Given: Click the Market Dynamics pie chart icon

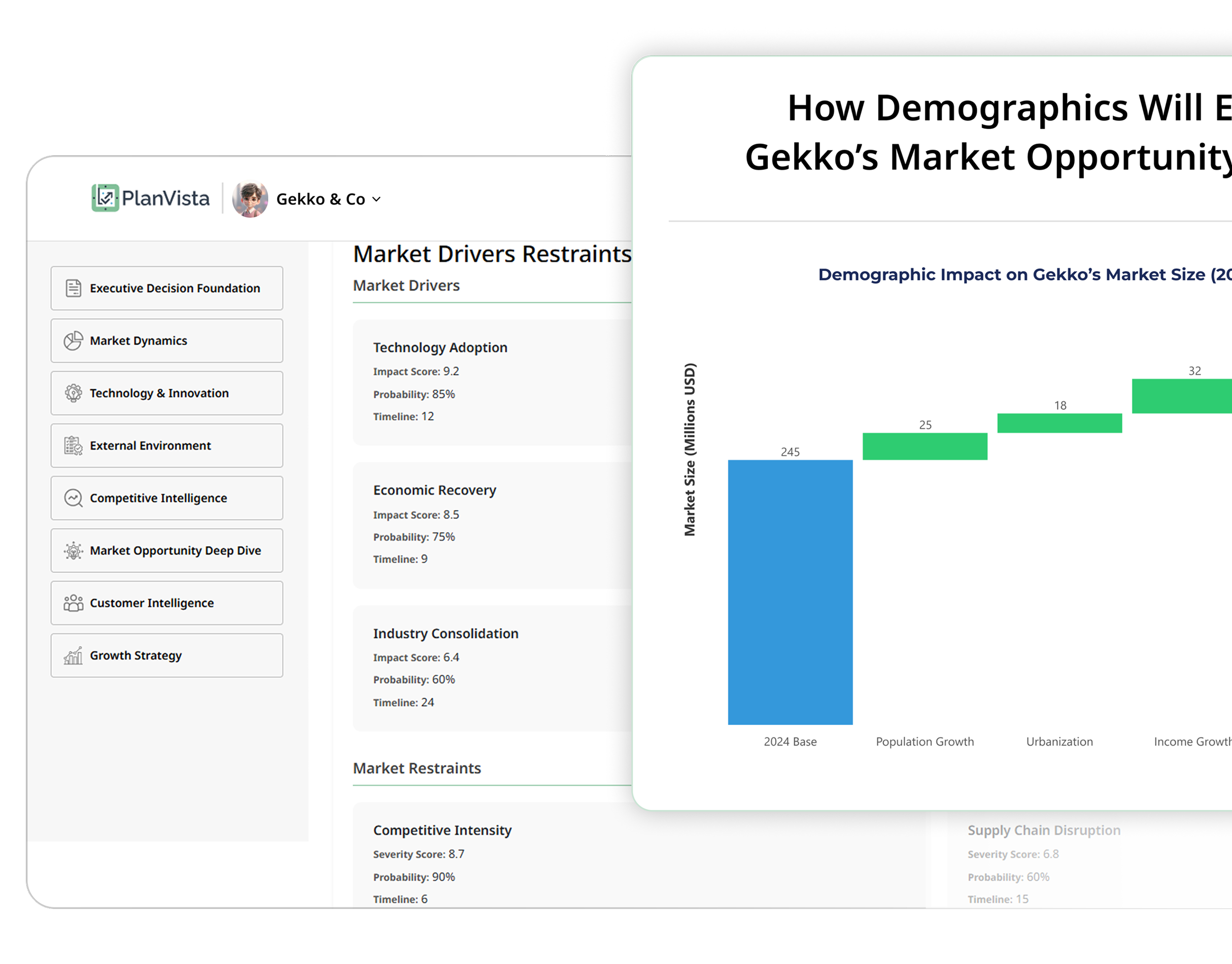Looking at the screenshot, I should tap(74, 341).
